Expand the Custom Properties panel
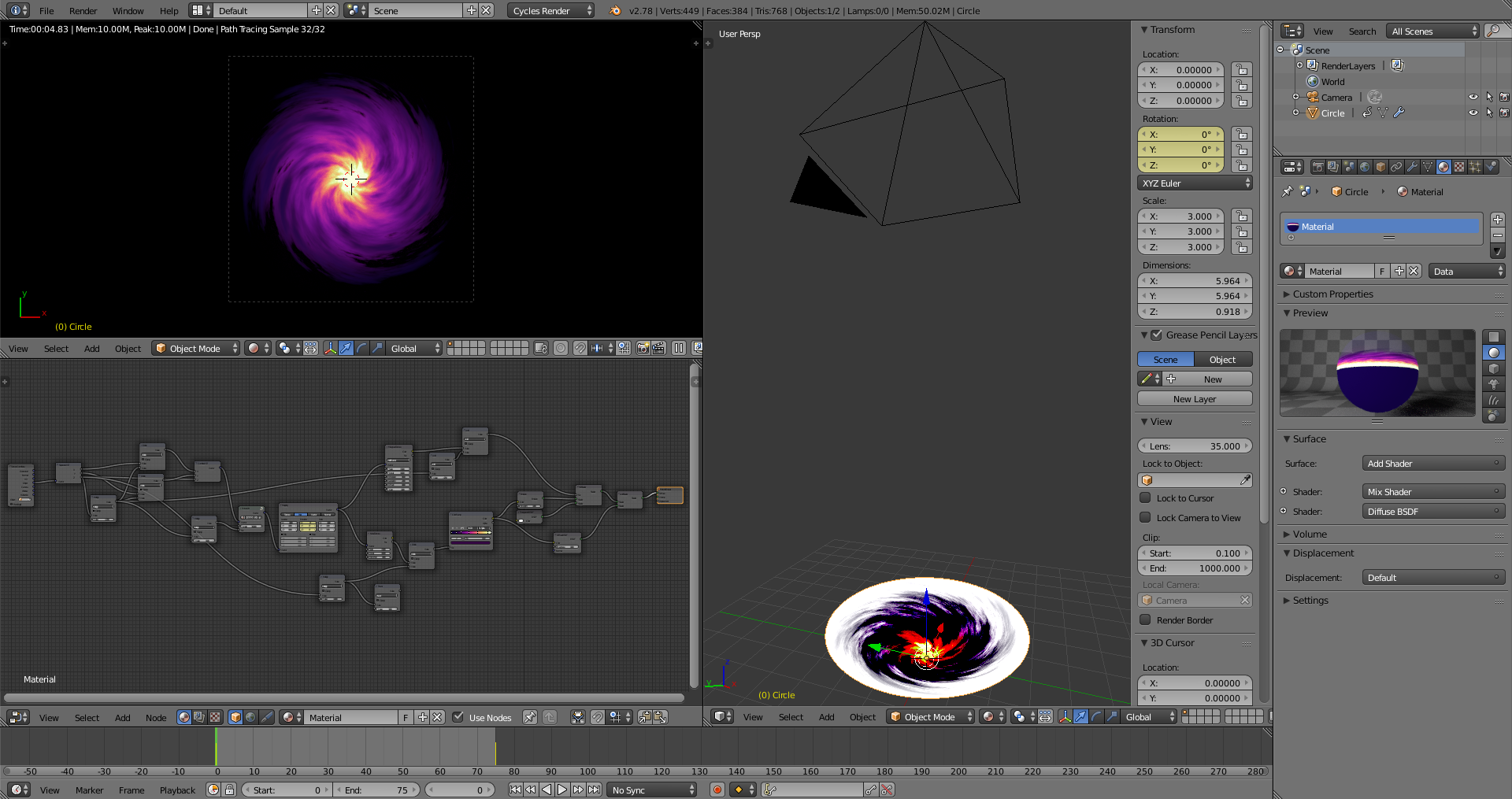Screen dimensions: 1512x799 tap(1332, 294)
